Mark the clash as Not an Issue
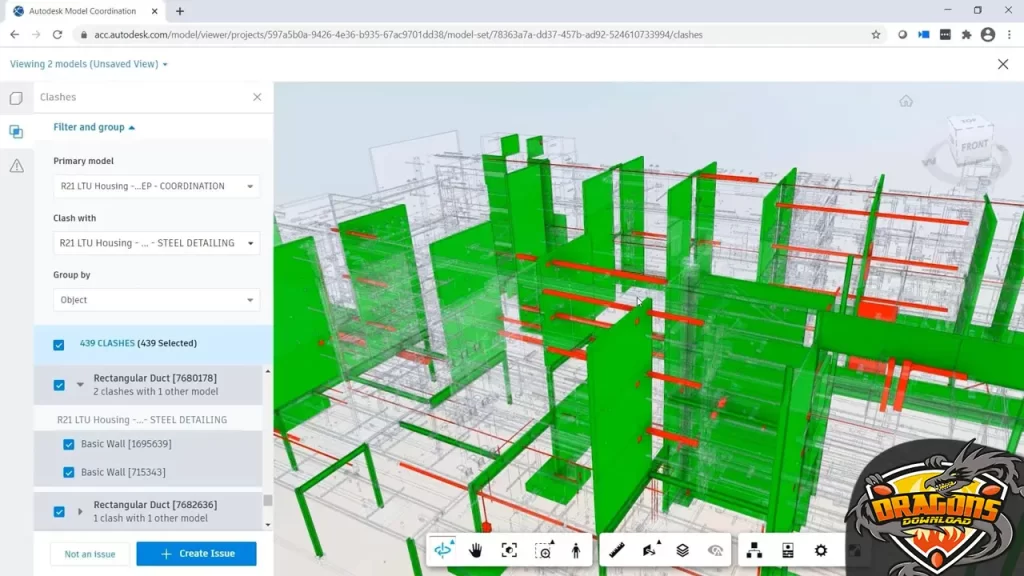The image size is (1024, 576). (89, 553)
